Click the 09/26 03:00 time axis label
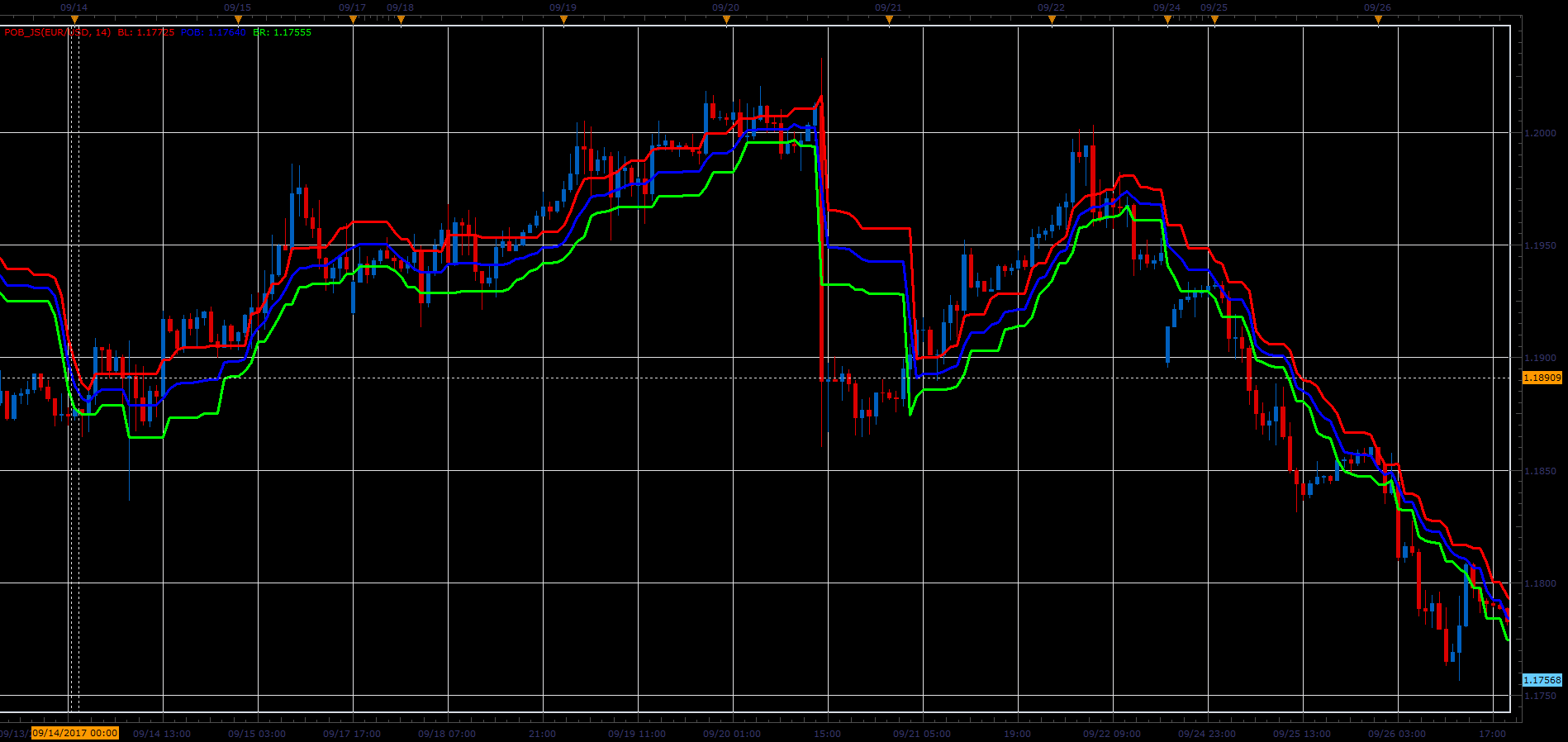Viewport: 1568px width, 742px height. click(x=1397, y=734)
